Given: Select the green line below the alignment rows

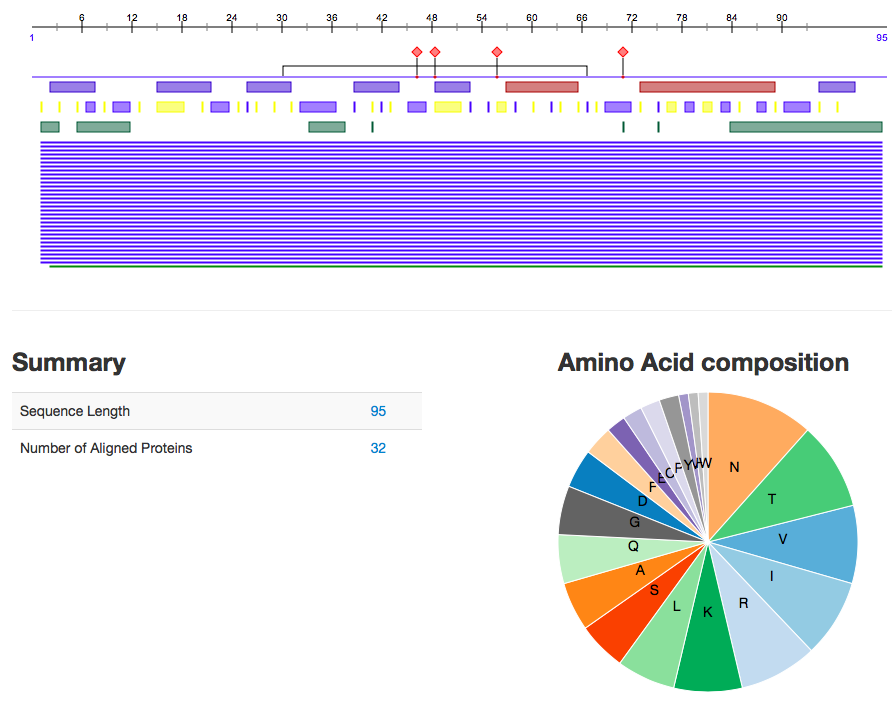Looking at the screenshot, I should [465, 267].
